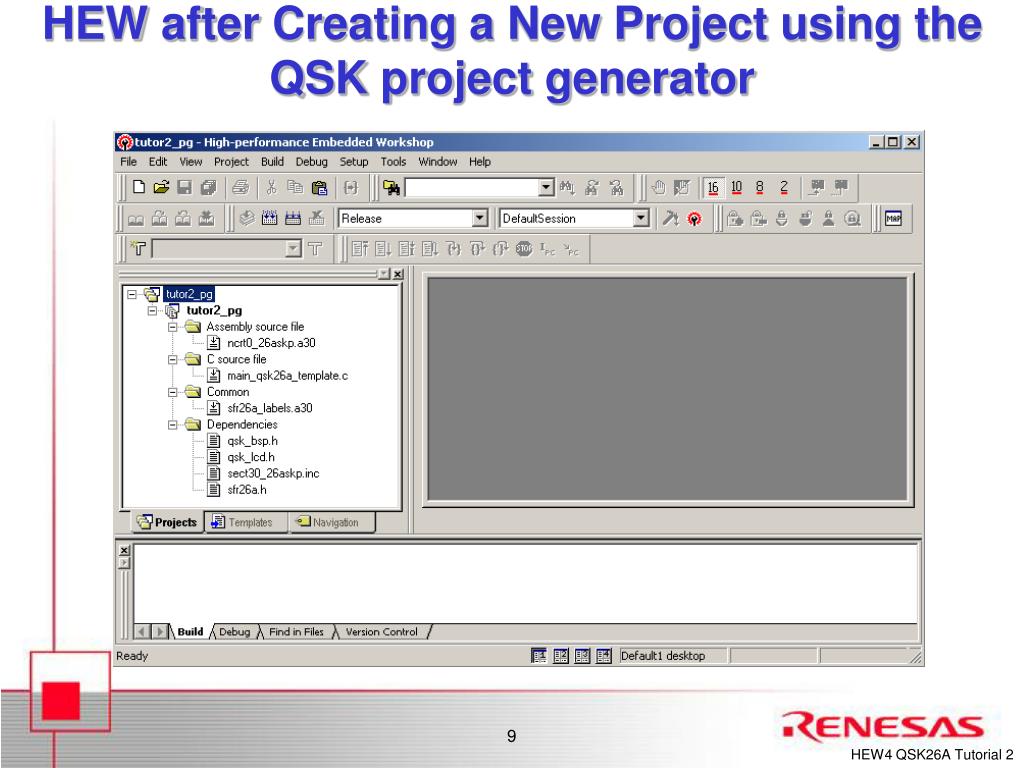Select sfr26a.h dependency file

point(247,490)
